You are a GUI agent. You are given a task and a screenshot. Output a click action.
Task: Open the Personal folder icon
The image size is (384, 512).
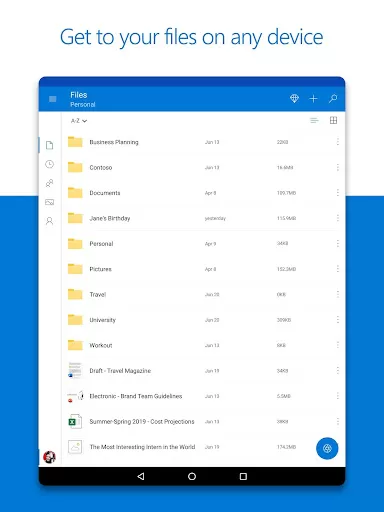coord(75,243)
